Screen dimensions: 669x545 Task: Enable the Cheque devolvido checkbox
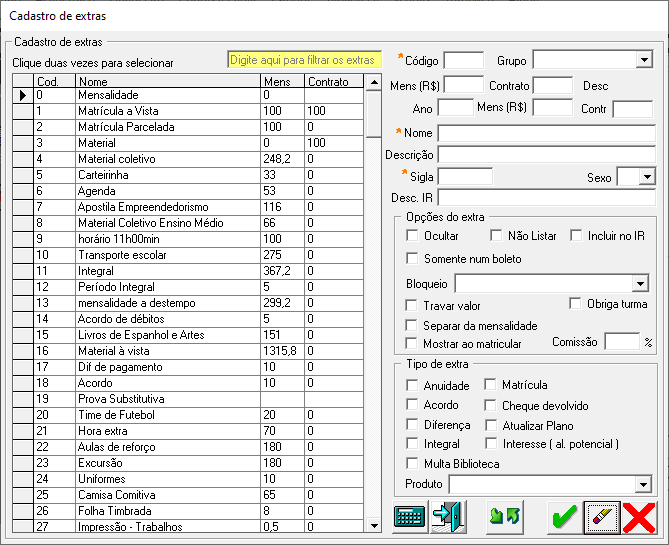pos(490,405)
